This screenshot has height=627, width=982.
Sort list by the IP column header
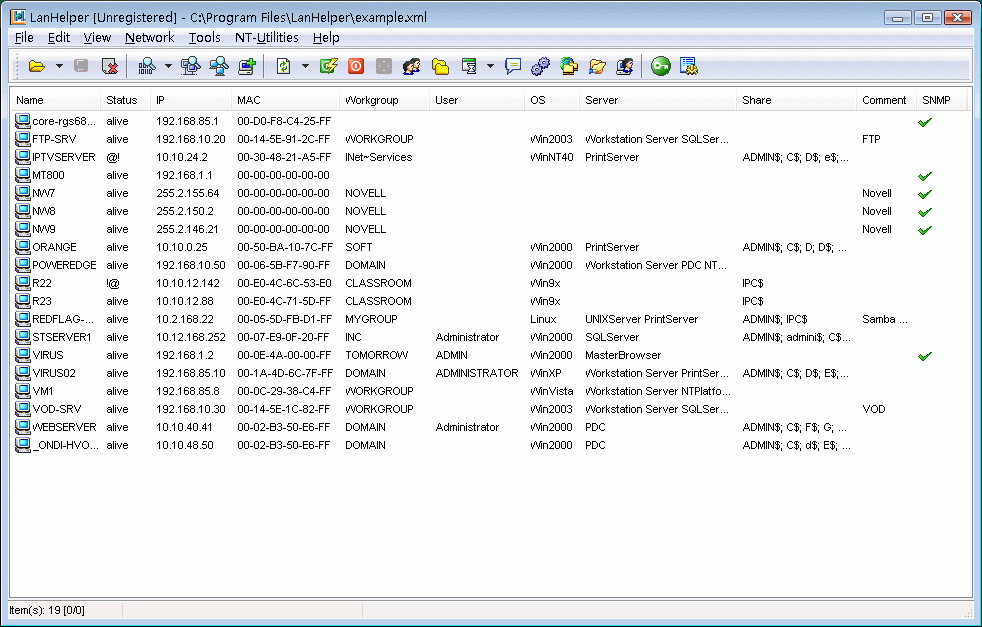click(160, 100)
